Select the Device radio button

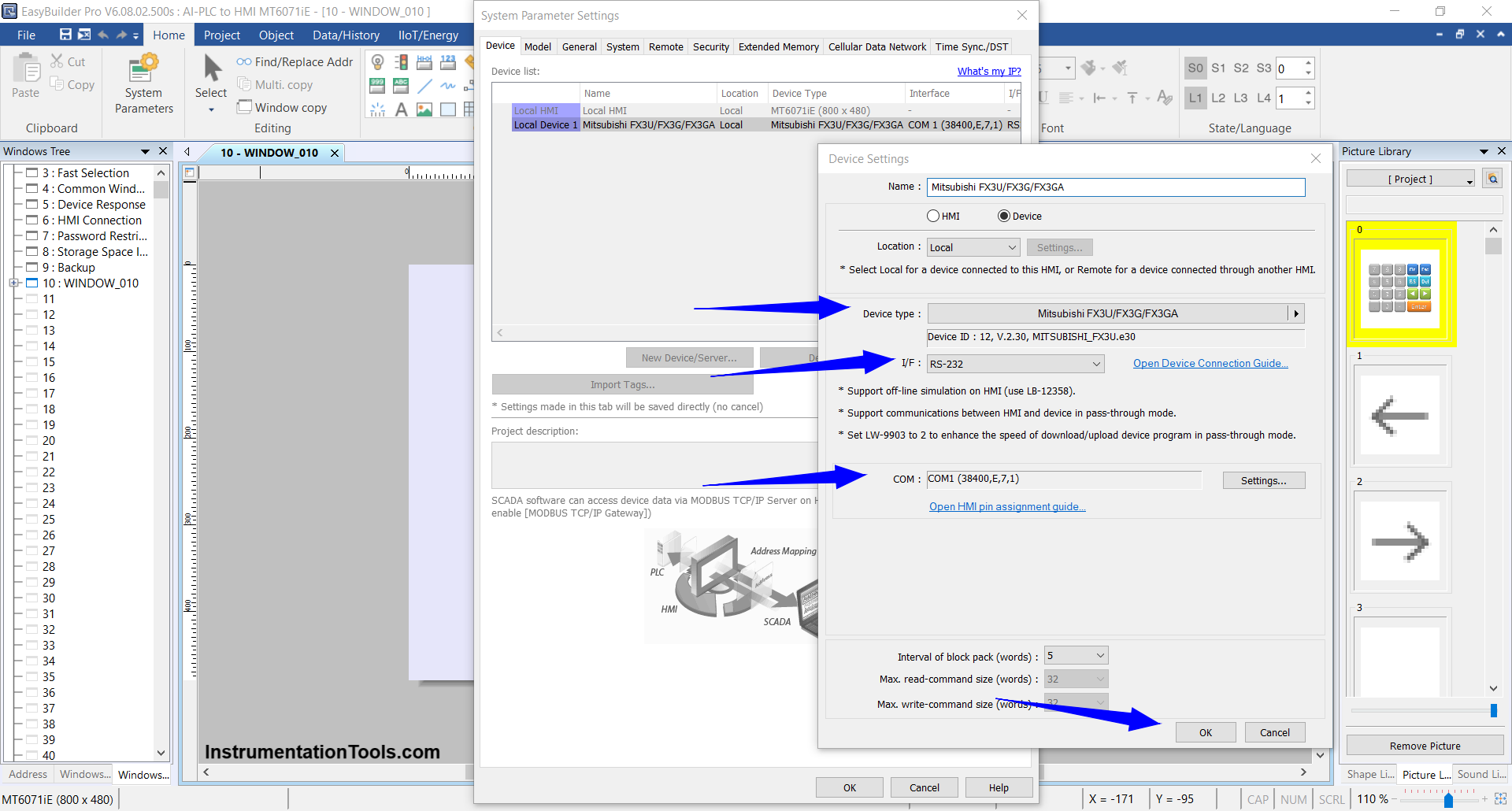coord(1004,216)
